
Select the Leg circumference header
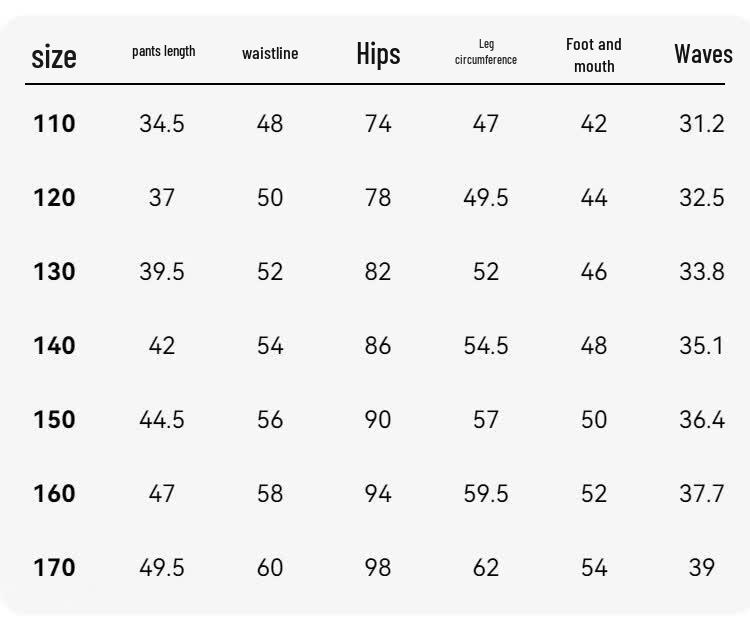[486, 52]
